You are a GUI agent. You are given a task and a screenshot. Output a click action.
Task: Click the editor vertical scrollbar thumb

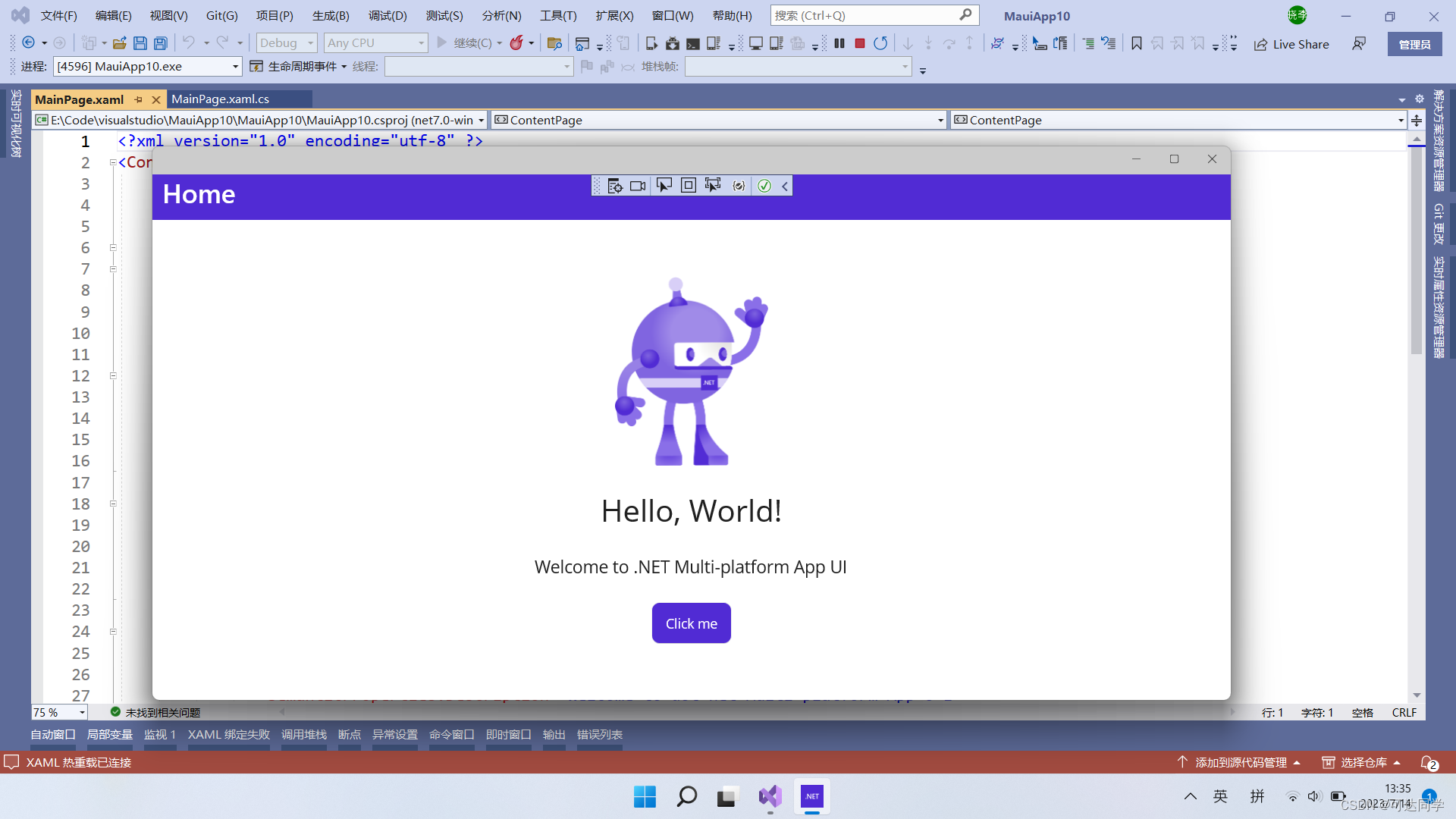click(1417, 250)
